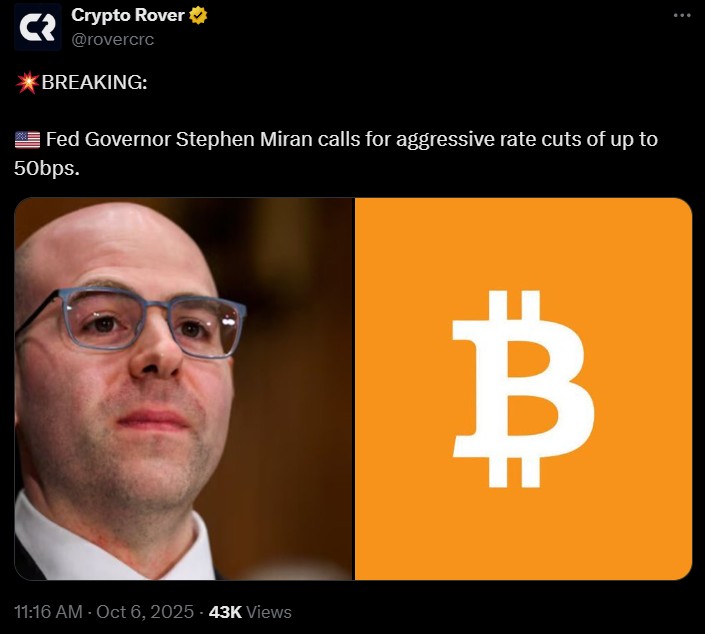Click the BREAKING: headline text

pos(94,82)
